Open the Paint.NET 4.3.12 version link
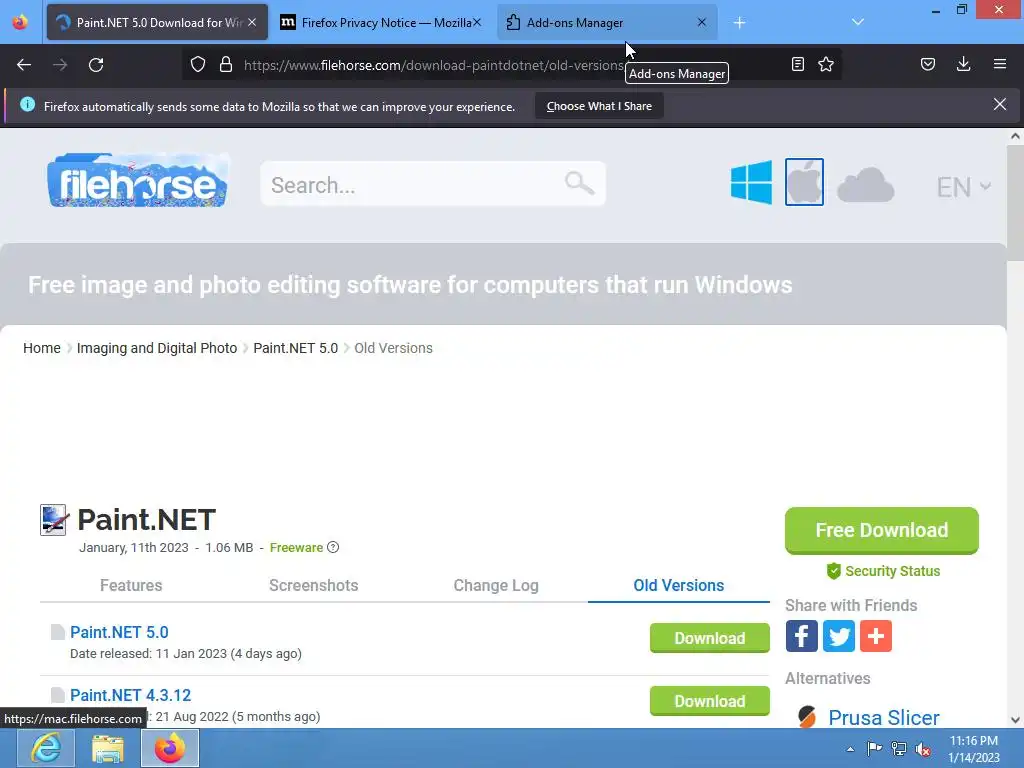Viewport: 1024px width, 768px height. [x=131, y=695]
